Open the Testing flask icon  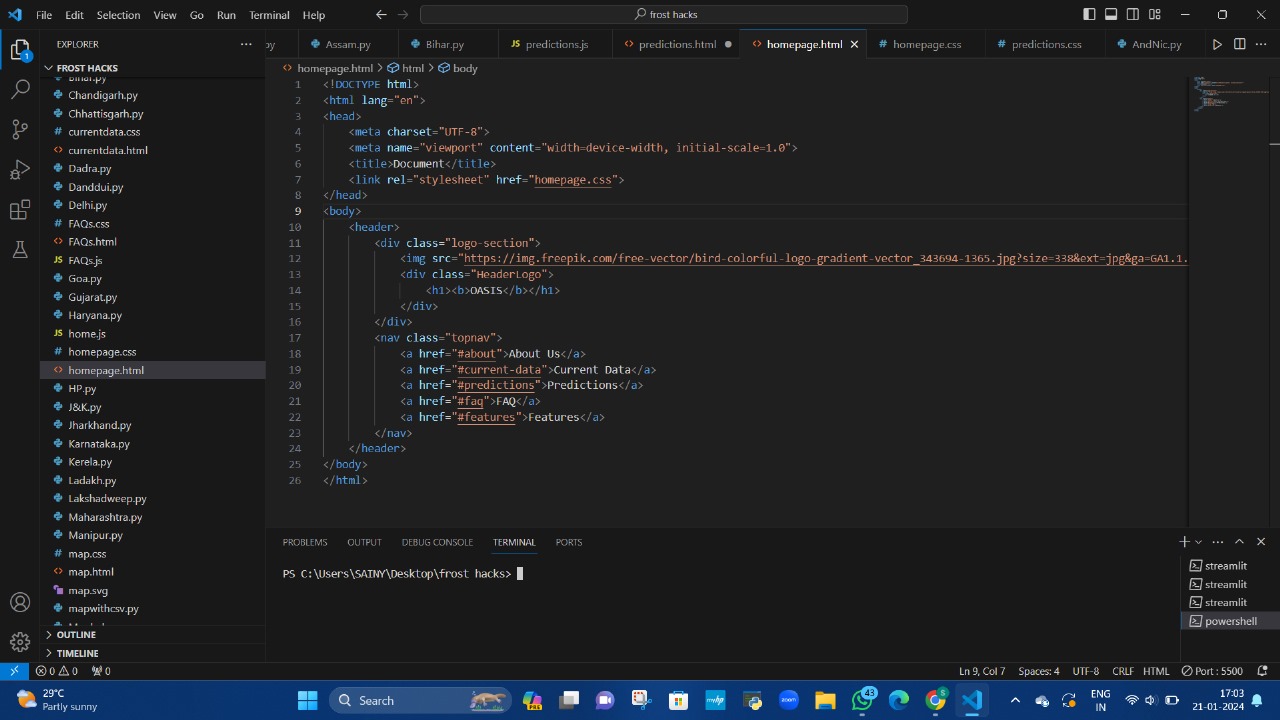pyautogui.click(x=20, y=250)
